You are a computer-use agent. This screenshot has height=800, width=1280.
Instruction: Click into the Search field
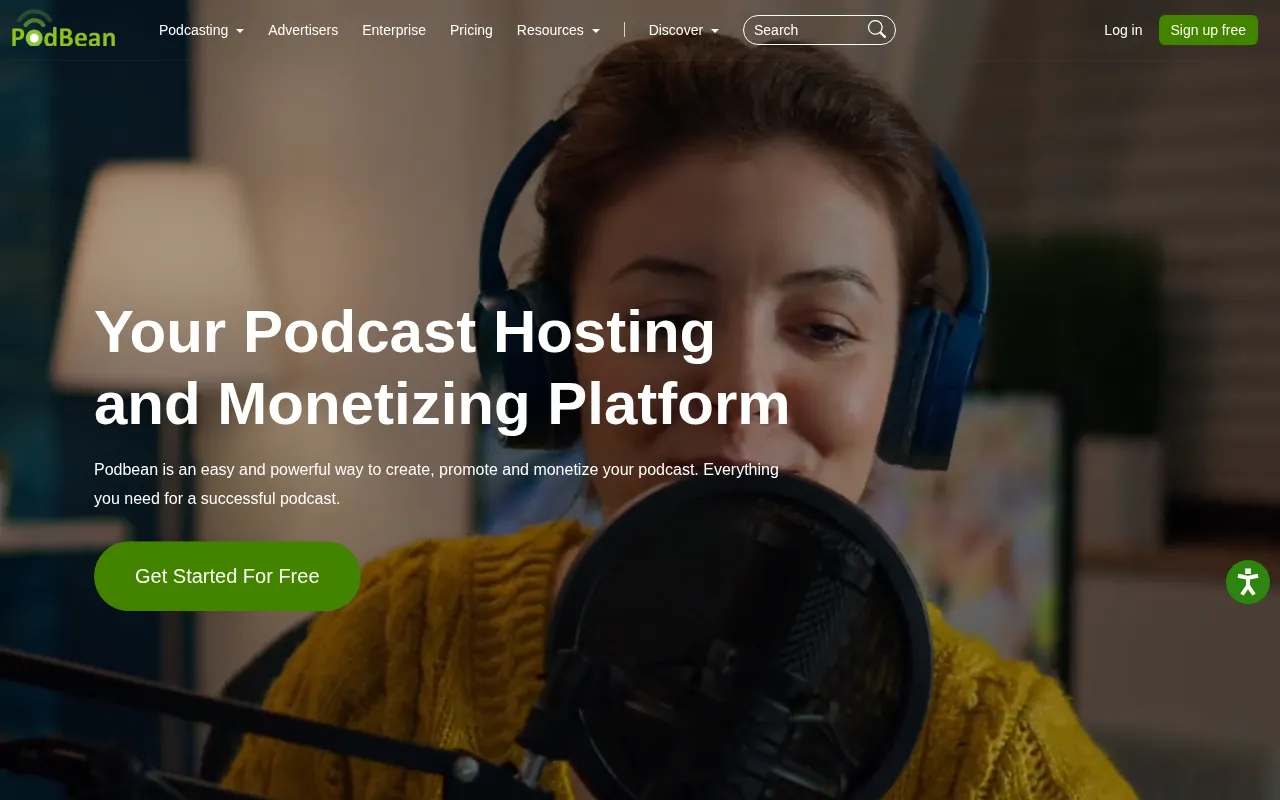819,30
